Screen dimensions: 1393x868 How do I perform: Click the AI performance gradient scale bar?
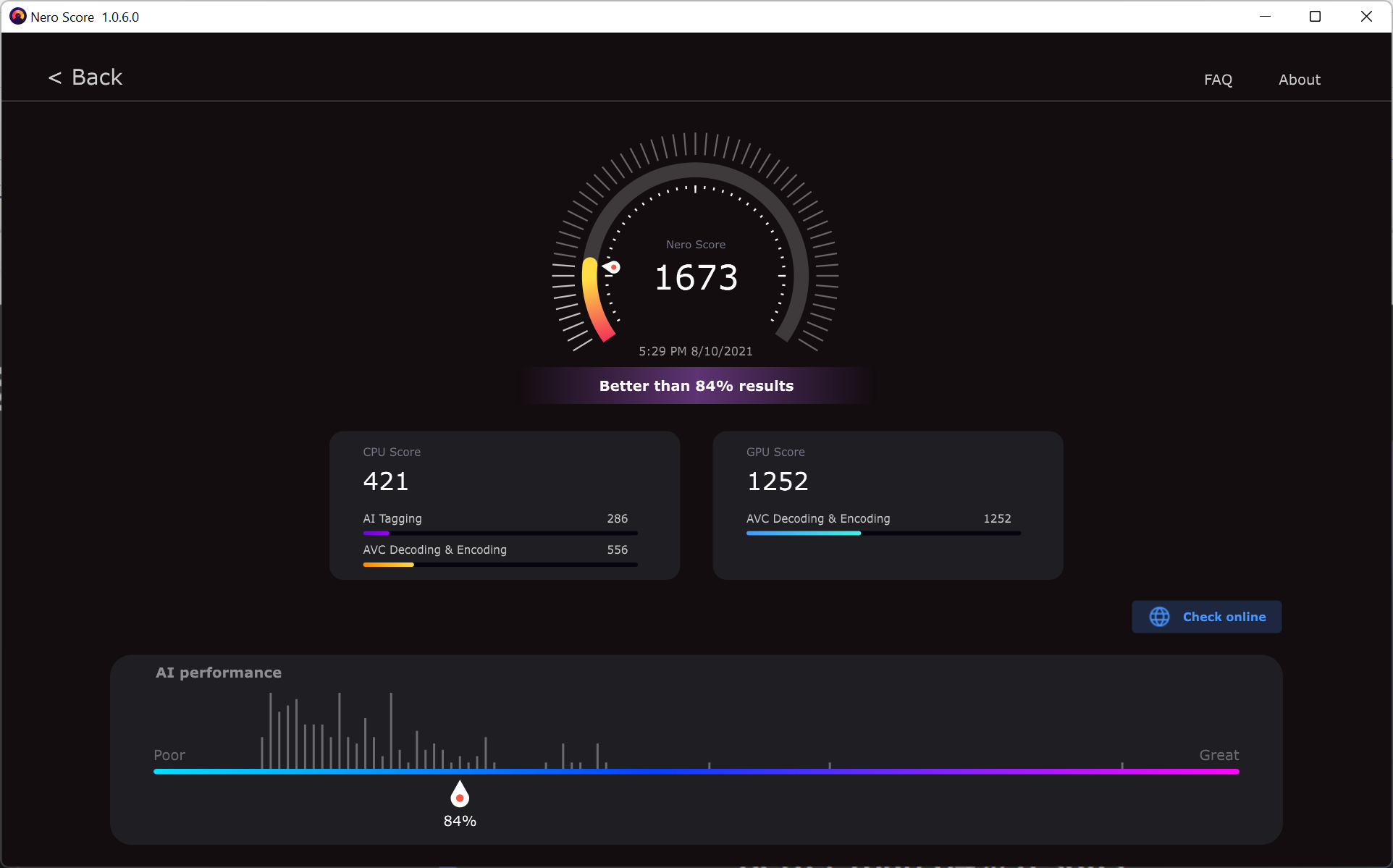[x=696, y=772]
